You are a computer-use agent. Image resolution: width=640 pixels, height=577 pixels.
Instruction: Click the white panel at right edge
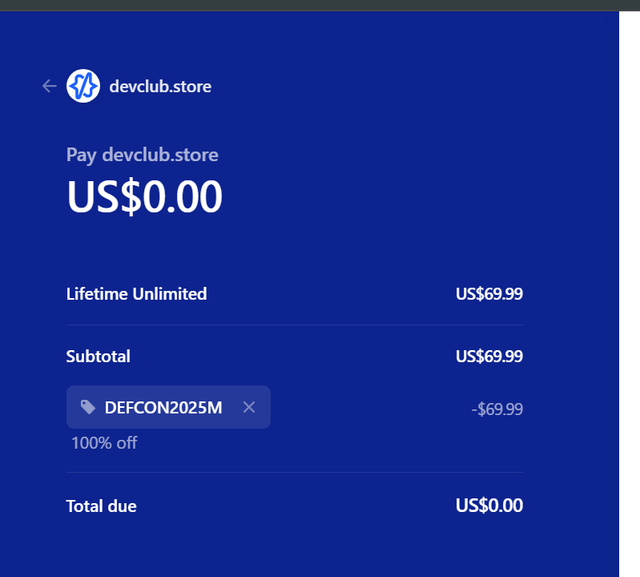[629, 294]
